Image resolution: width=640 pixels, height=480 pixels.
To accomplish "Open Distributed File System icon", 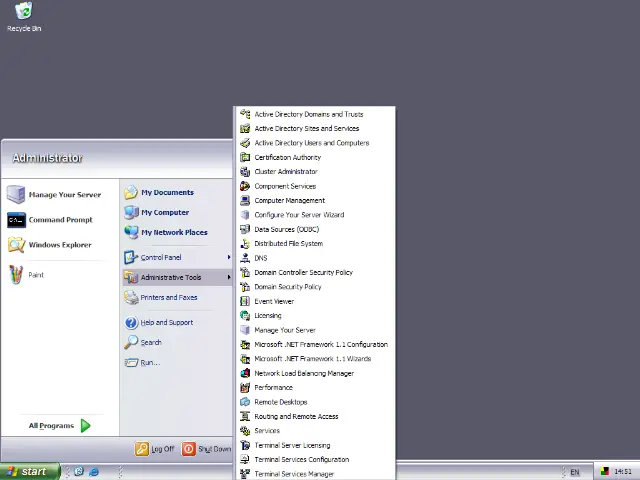I will 245,244.
